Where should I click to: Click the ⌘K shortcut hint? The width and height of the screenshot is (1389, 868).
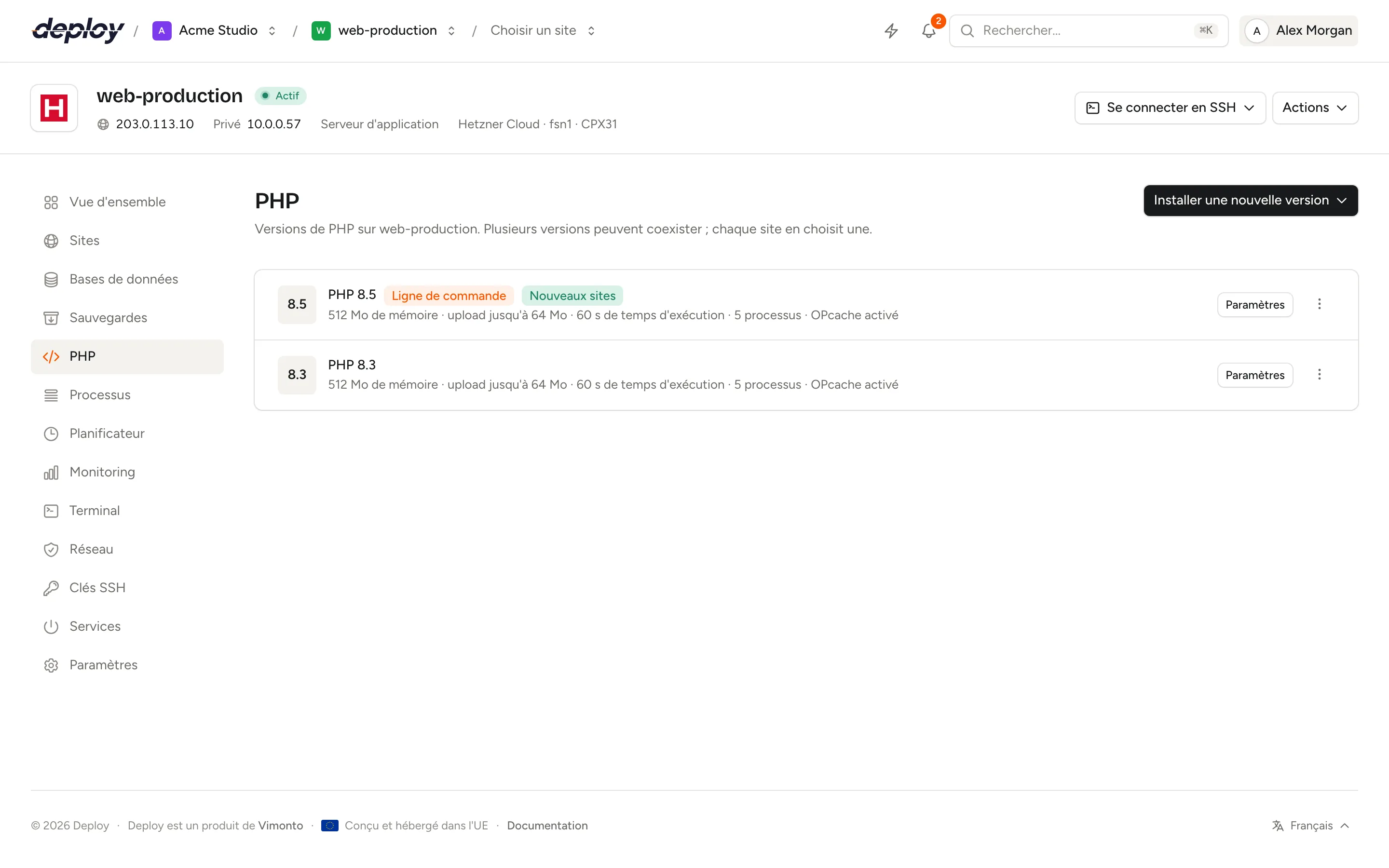pos(1205,30)
